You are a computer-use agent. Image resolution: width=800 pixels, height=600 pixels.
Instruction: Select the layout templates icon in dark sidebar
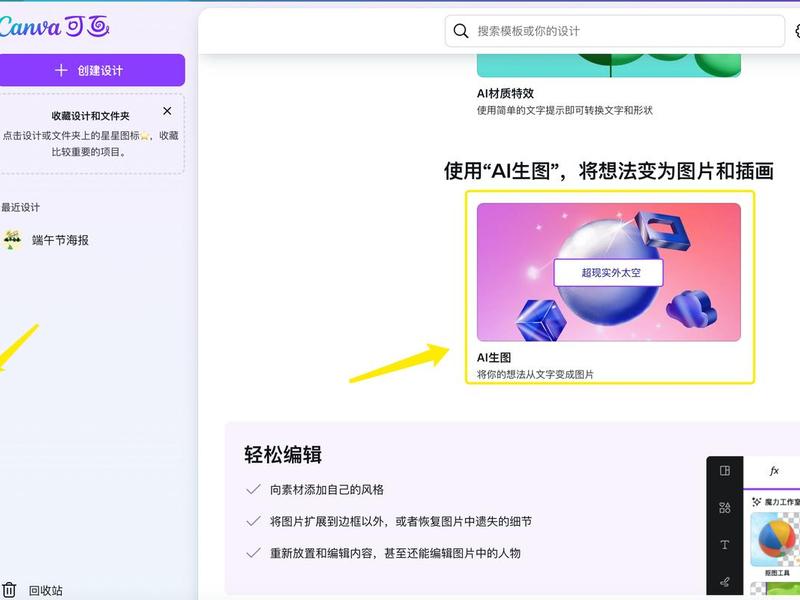(x=724, y=470)
